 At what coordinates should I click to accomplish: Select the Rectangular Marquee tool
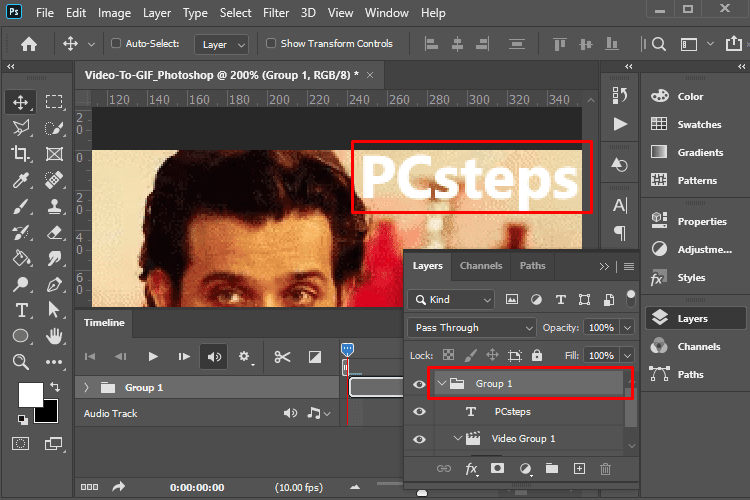pos(54,102)
